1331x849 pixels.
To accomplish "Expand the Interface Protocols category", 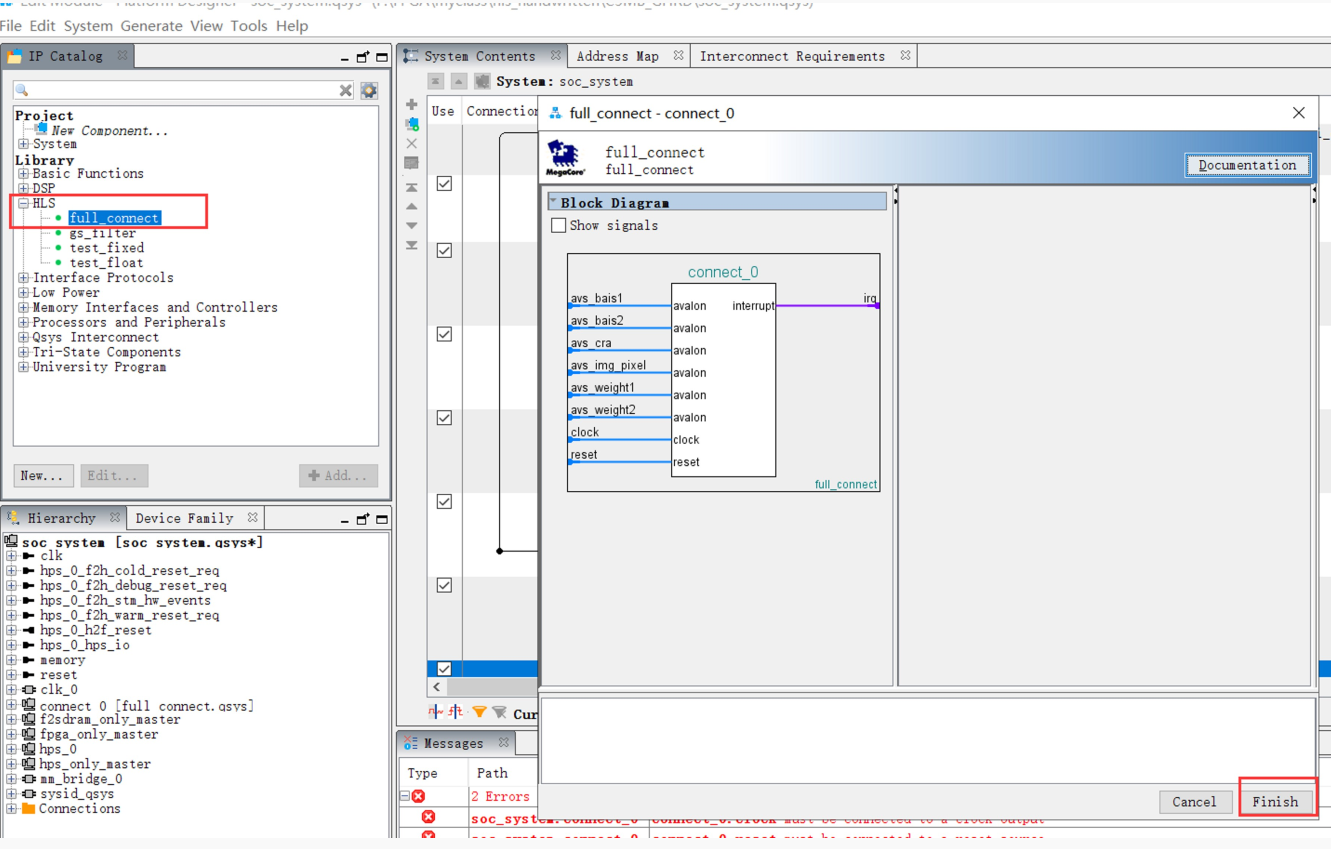I will [24, 278].
